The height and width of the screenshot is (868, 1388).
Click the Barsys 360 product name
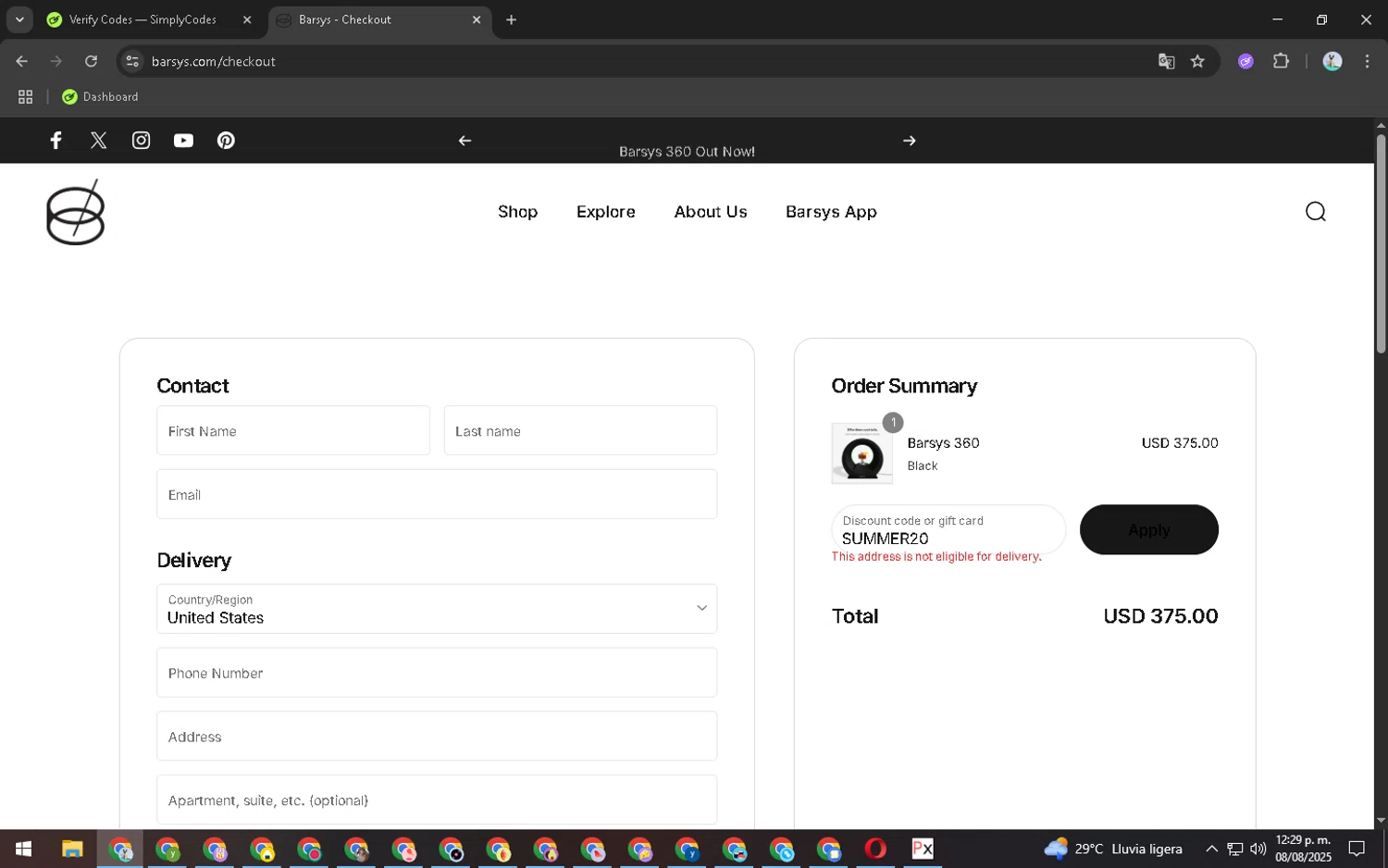(x=943, y=443)
